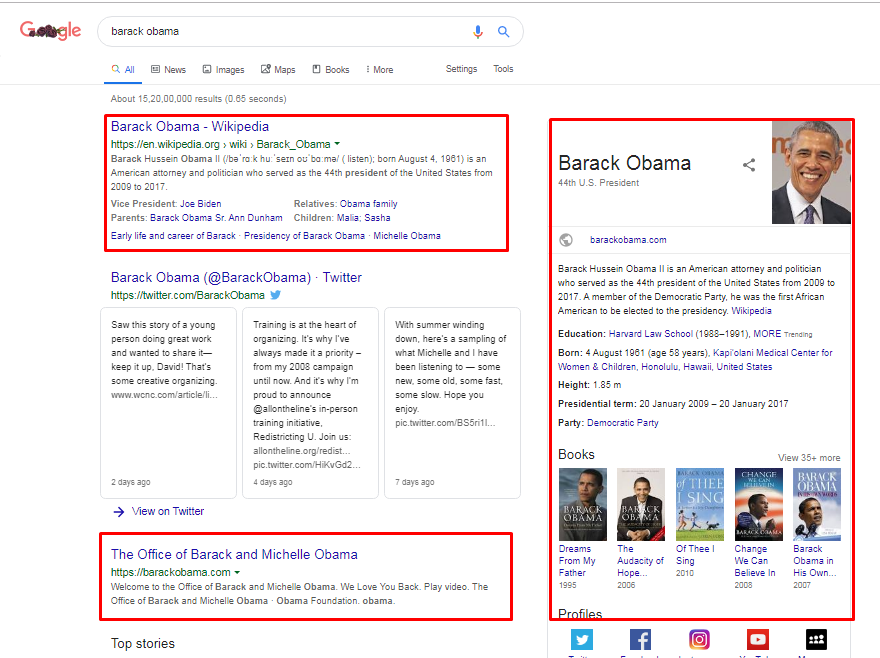Open Dreams From My Father book cover
This screenshot has width=880, height=658.
pos(583,504)
